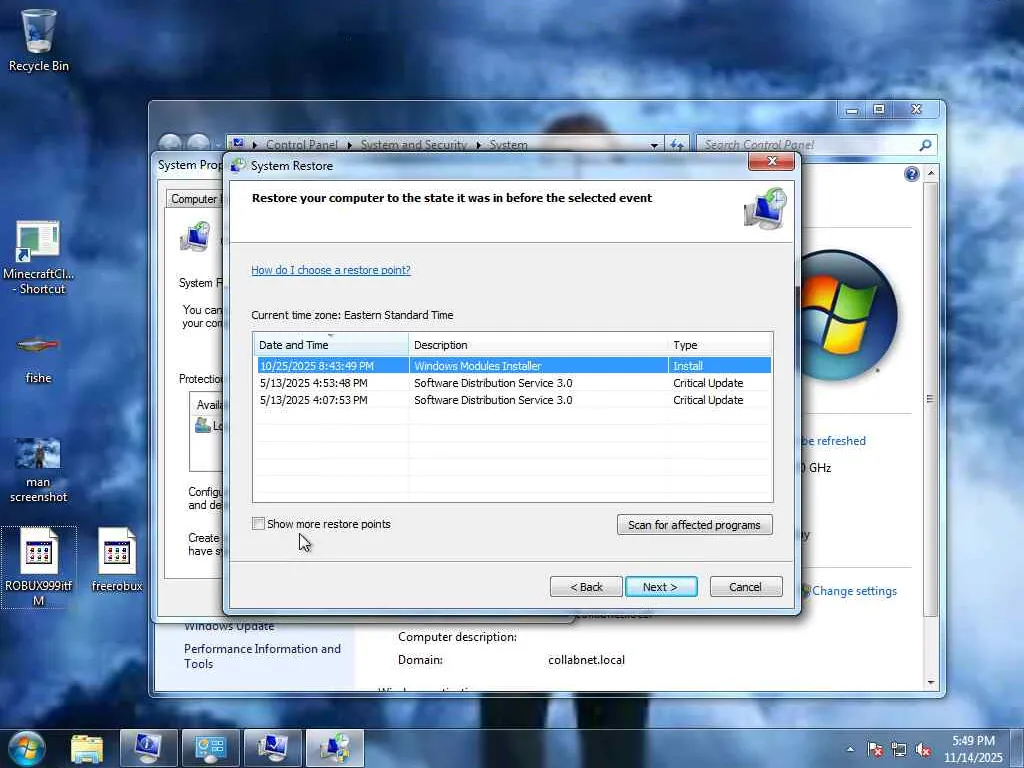
Task: Select the ROBUX999itfM file icon
Action: click(39, 567)
